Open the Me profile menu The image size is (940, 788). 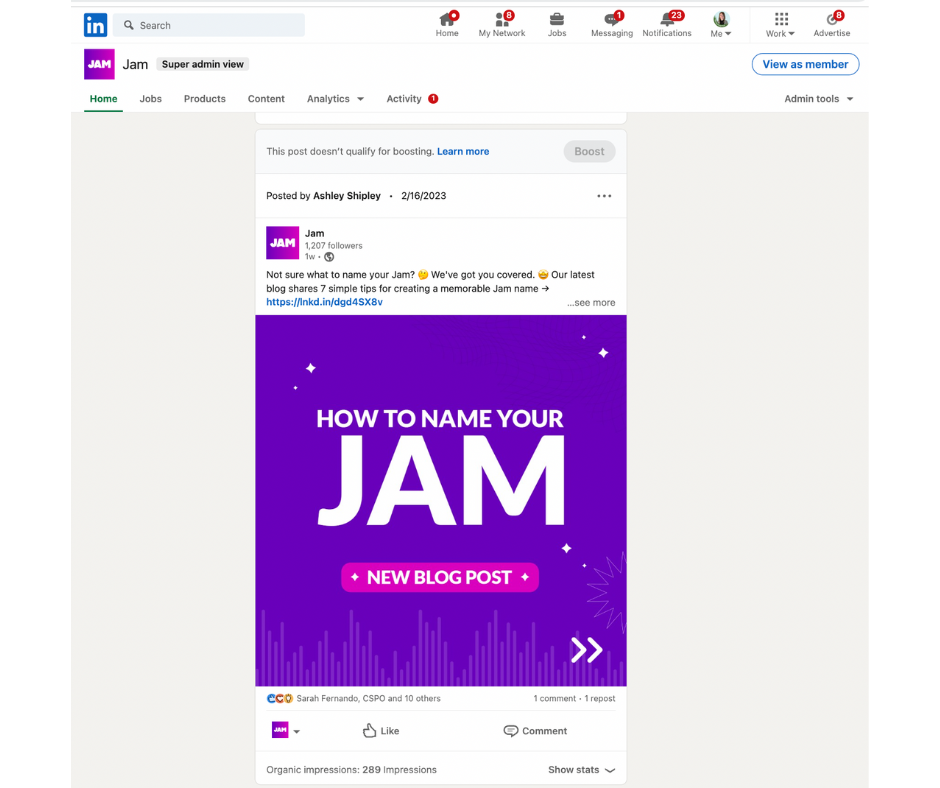721,25
